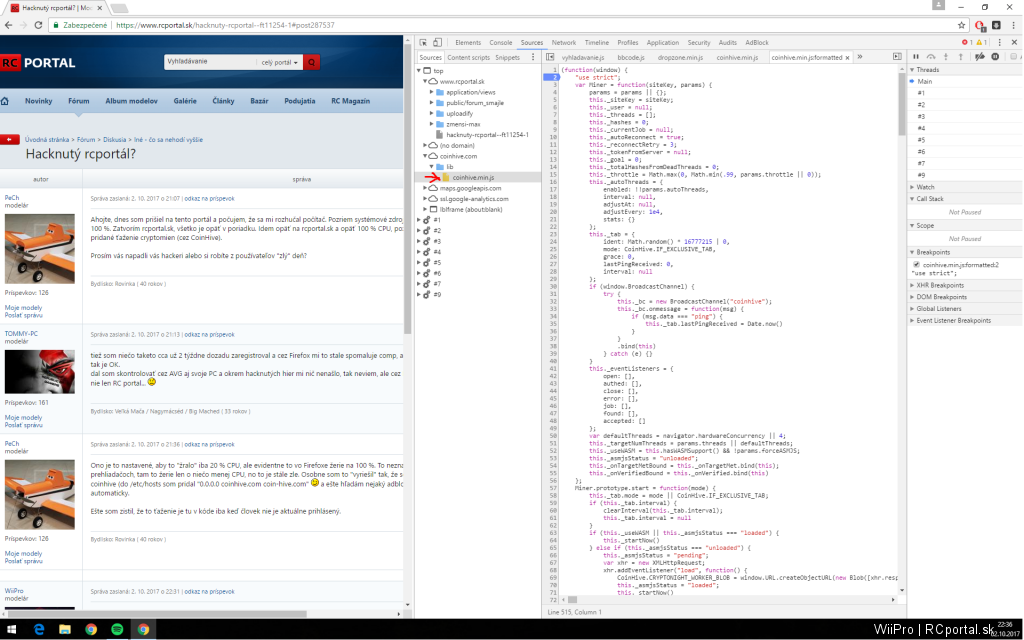Click the home icon in site navigation

pyautogui.click(x=5, y=101)
